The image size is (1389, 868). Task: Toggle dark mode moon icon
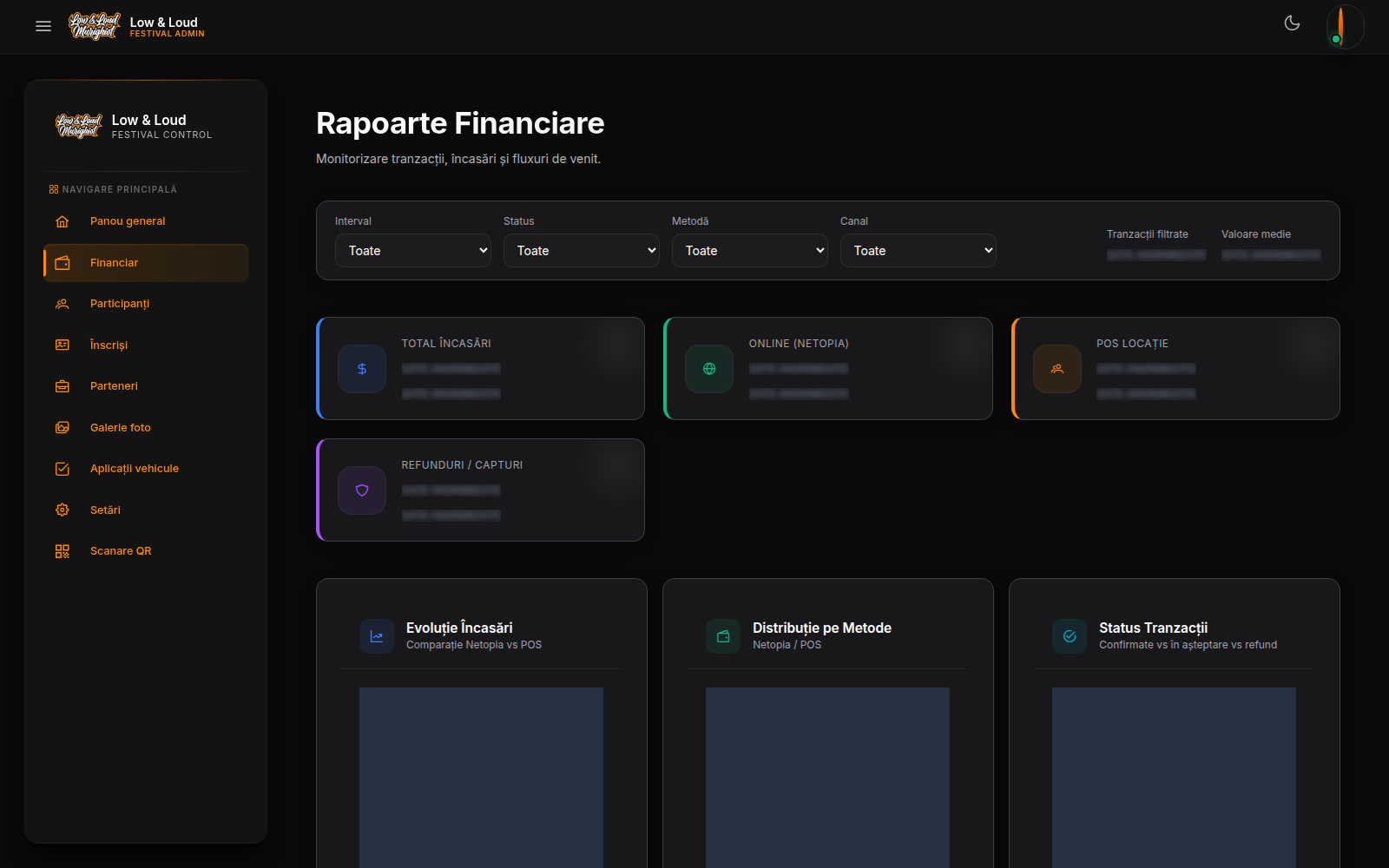[1292, 23]
